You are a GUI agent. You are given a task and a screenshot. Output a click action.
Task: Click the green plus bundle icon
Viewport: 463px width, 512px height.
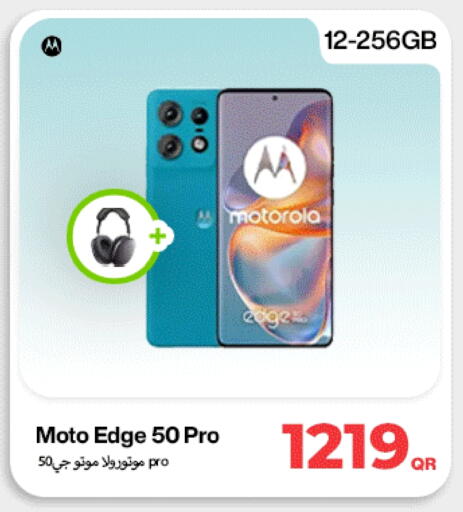pos(158,236)
